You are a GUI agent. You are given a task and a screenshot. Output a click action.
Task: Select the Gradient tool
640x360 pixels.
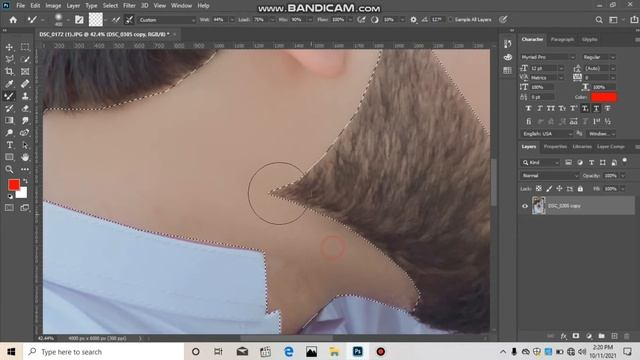click(9, 120)
